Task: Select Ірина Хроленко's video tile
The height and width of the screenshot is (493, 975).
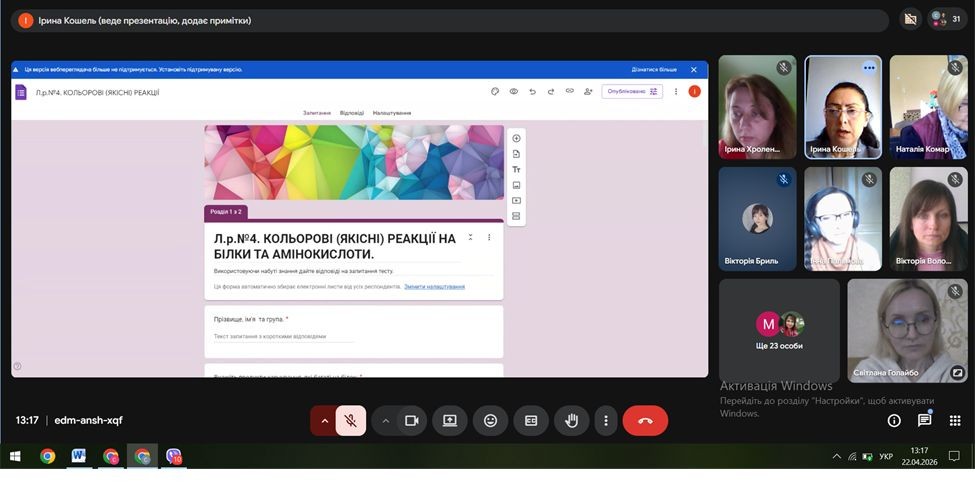Action: click(757, 108)
